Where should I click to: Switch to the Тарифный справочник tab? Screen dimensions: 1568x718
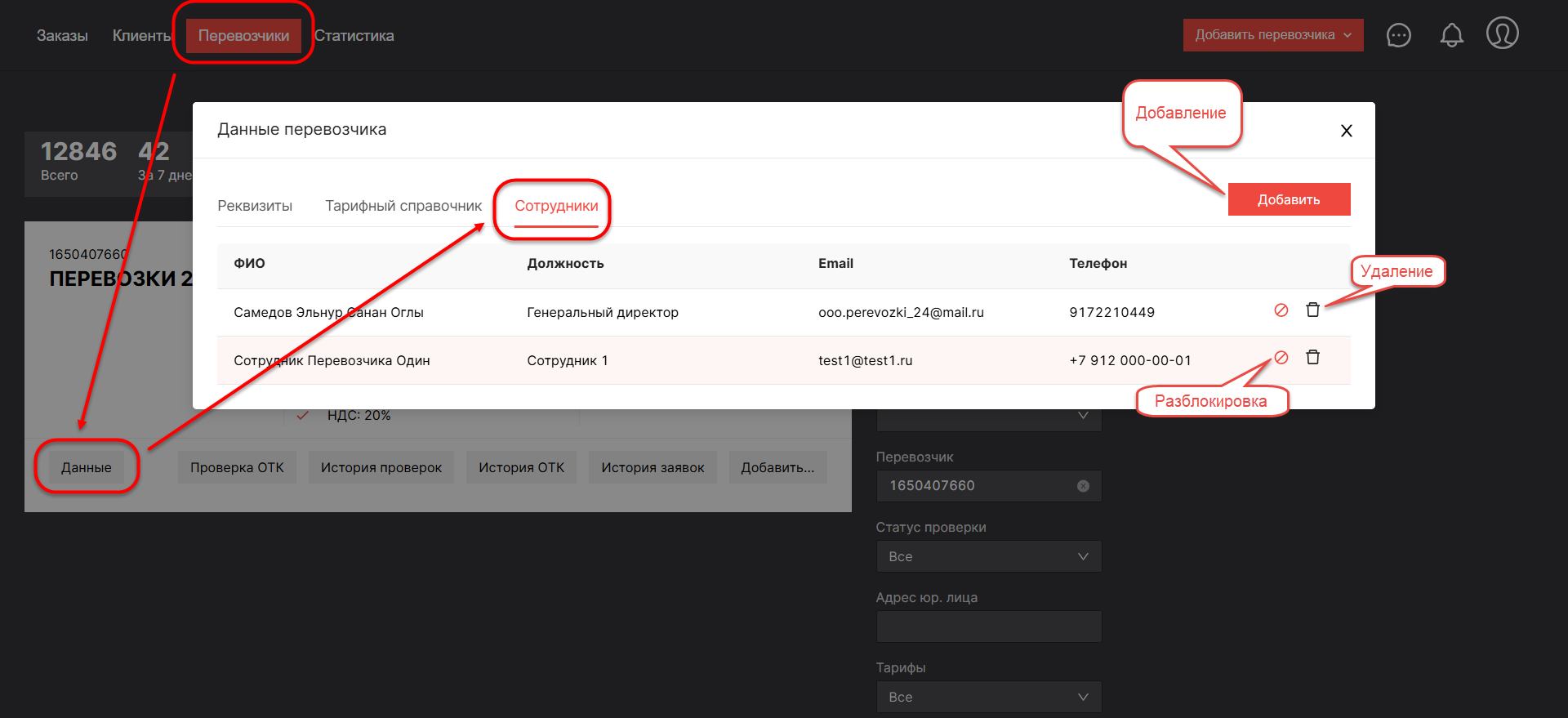[403, 206]
